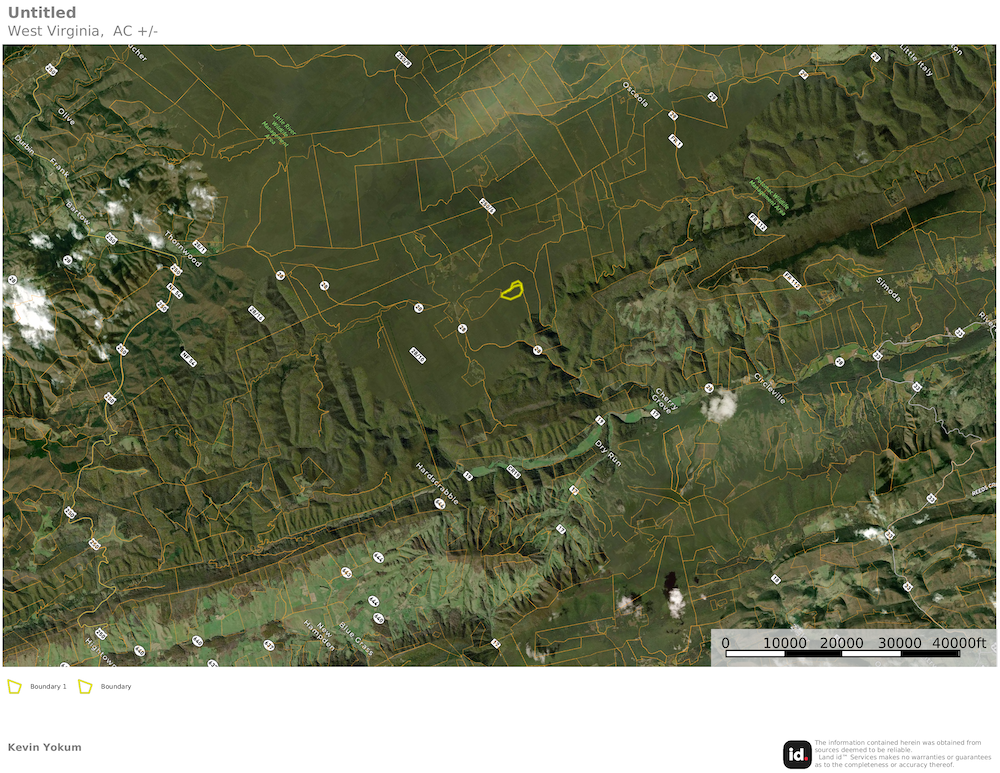Click the Land id logo icon
Image resolution: width=1000 pixels, height=773 pixels.
pyautogui.click(x=797, y=753)
